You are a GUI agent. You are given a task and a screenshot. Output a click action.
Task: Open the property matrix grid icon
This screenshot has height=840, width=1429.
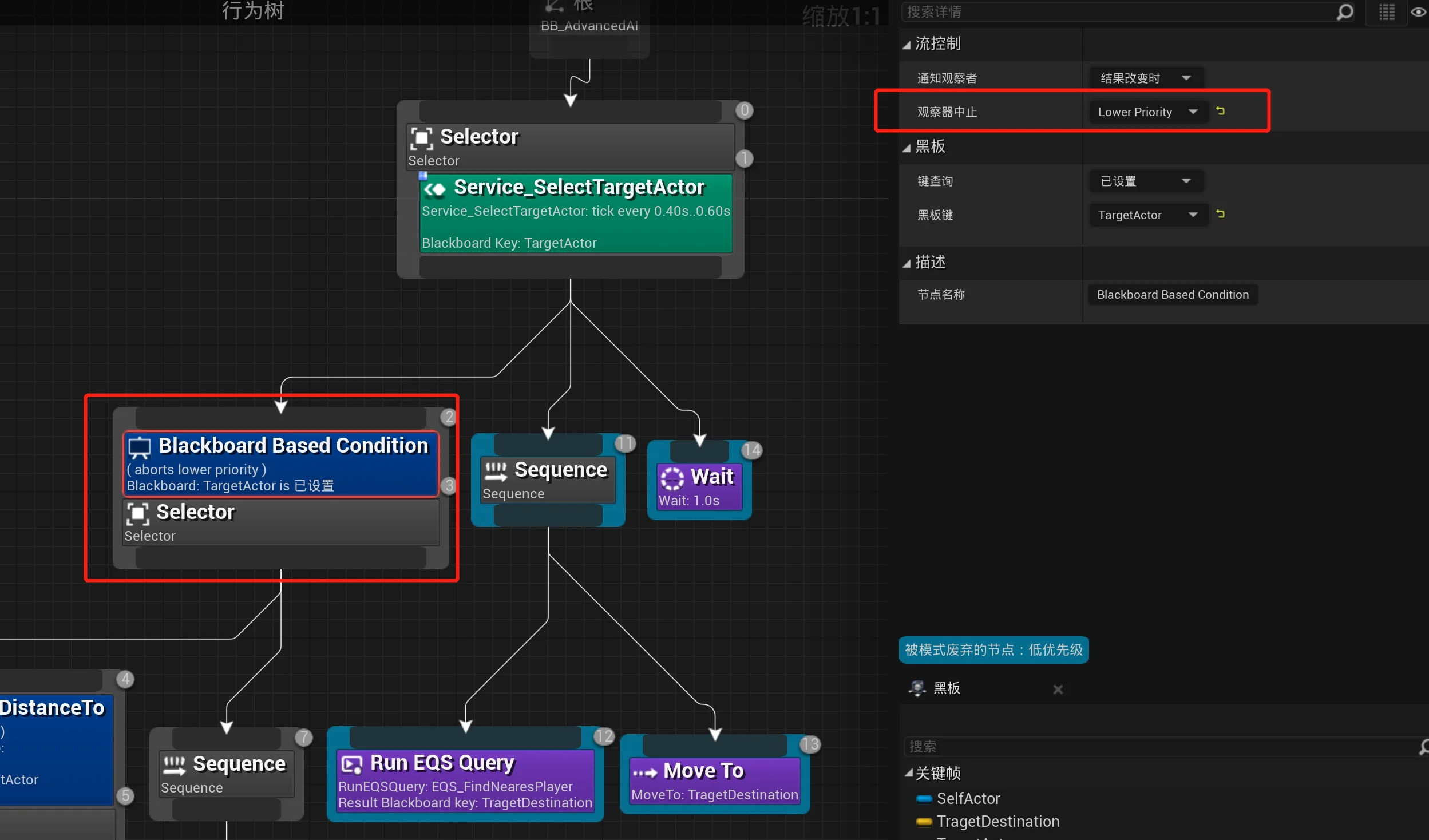[1387, 11]
